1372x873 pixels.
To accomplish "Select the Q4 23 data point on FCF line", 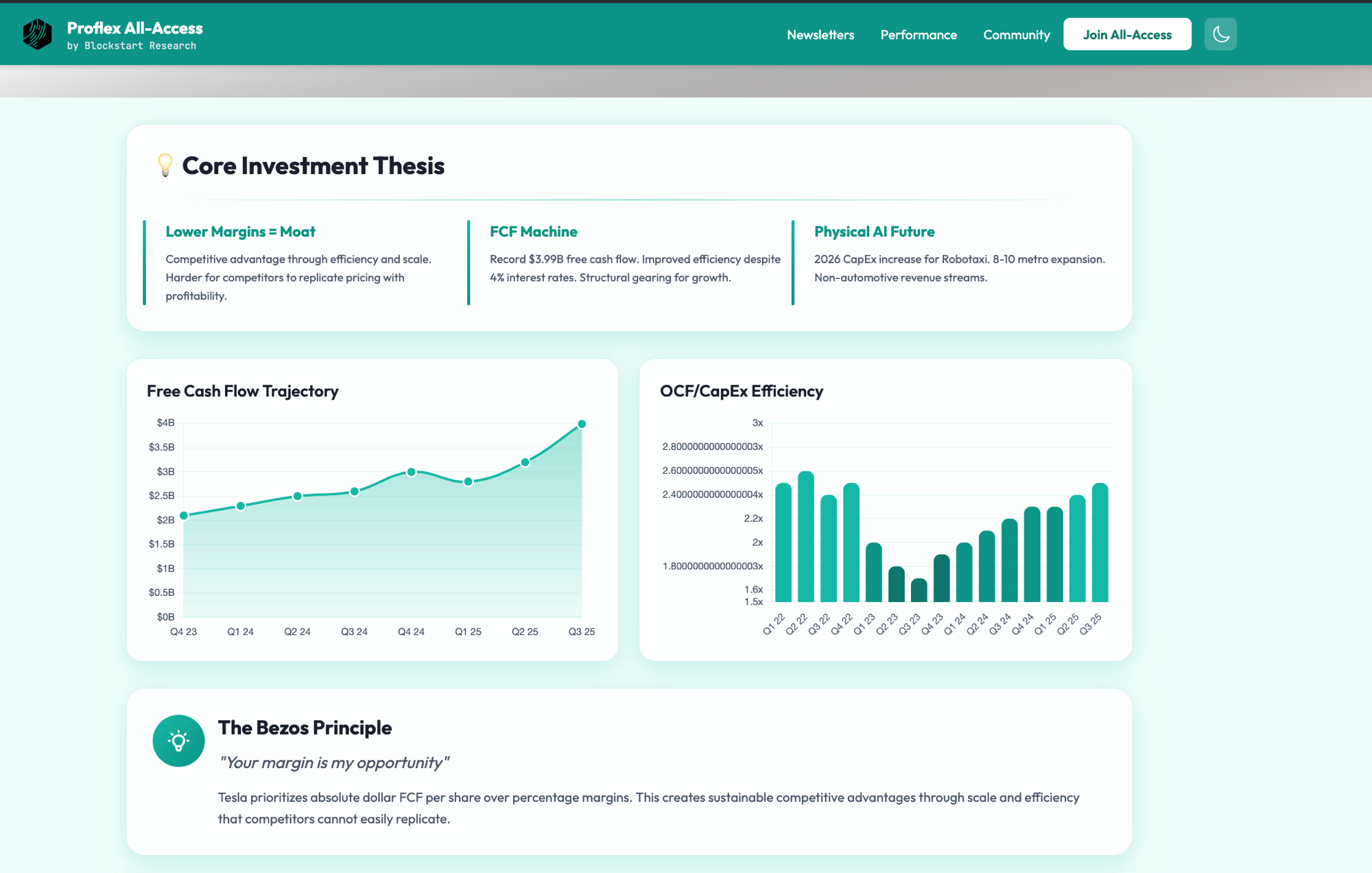I will (184, 516).
